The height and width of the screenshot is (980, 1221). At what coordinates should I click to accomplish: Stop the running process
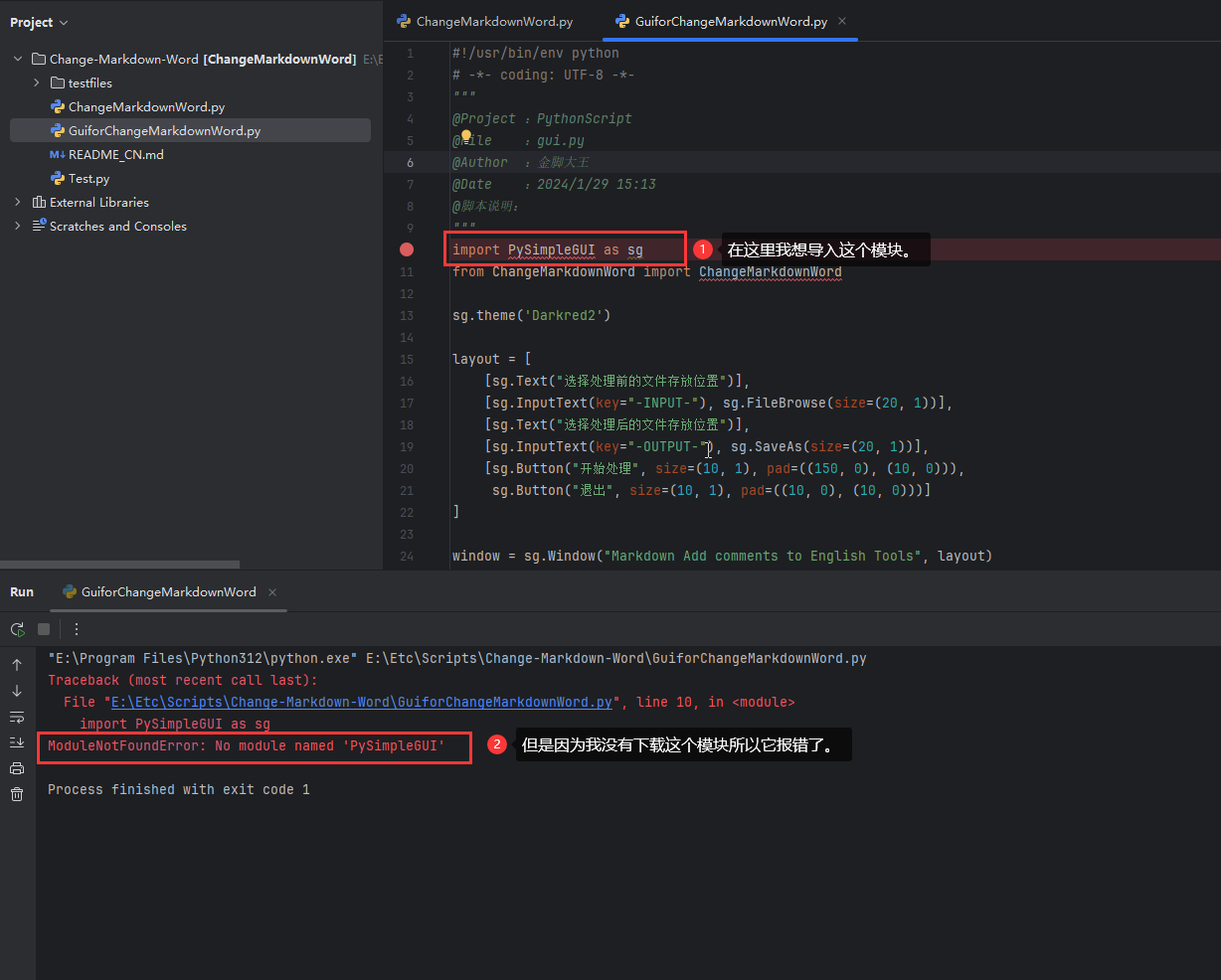pyautogui.click(x=44, y=629)
